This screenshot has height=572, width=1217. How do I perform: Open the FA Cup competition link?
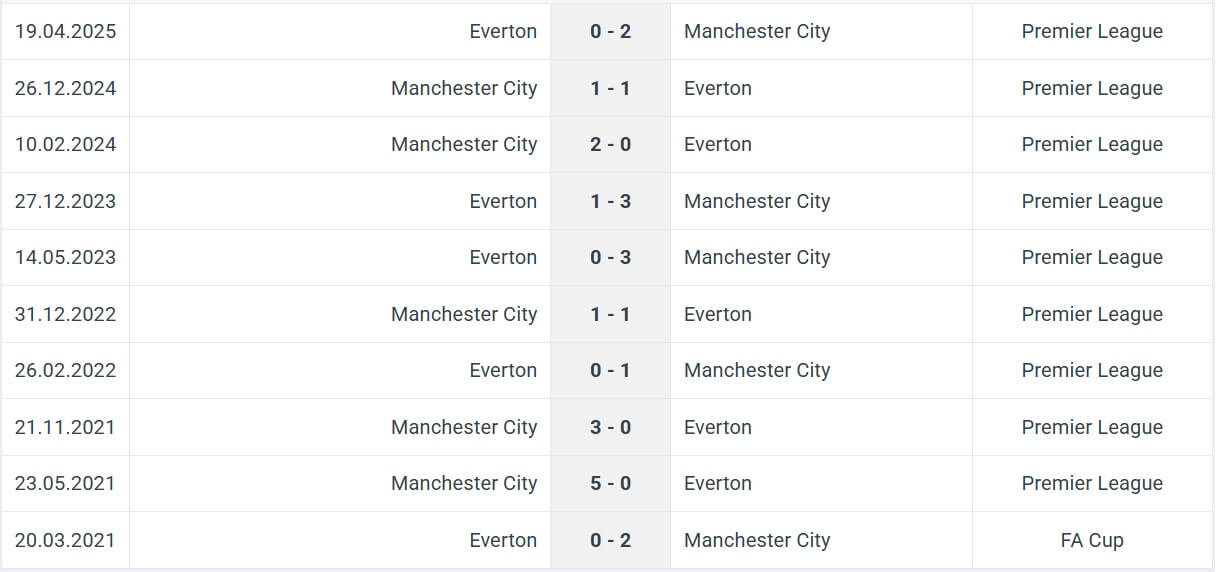coord(1092,540)
